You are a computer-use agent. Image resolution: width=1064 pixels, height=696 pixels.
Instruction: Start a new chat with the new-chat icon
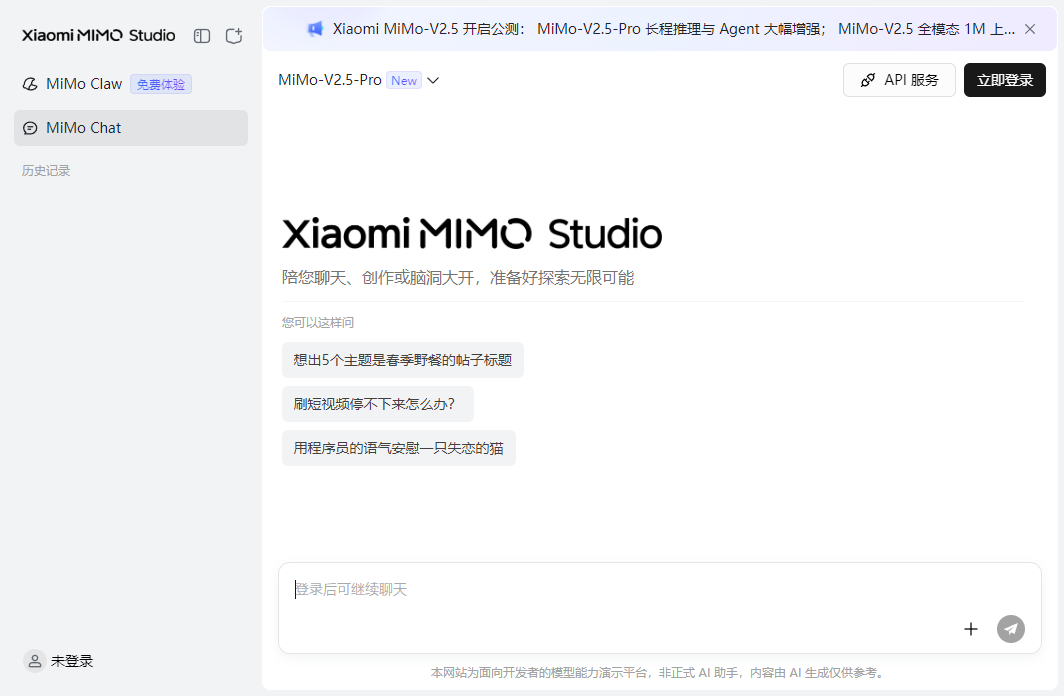[233, 35]
